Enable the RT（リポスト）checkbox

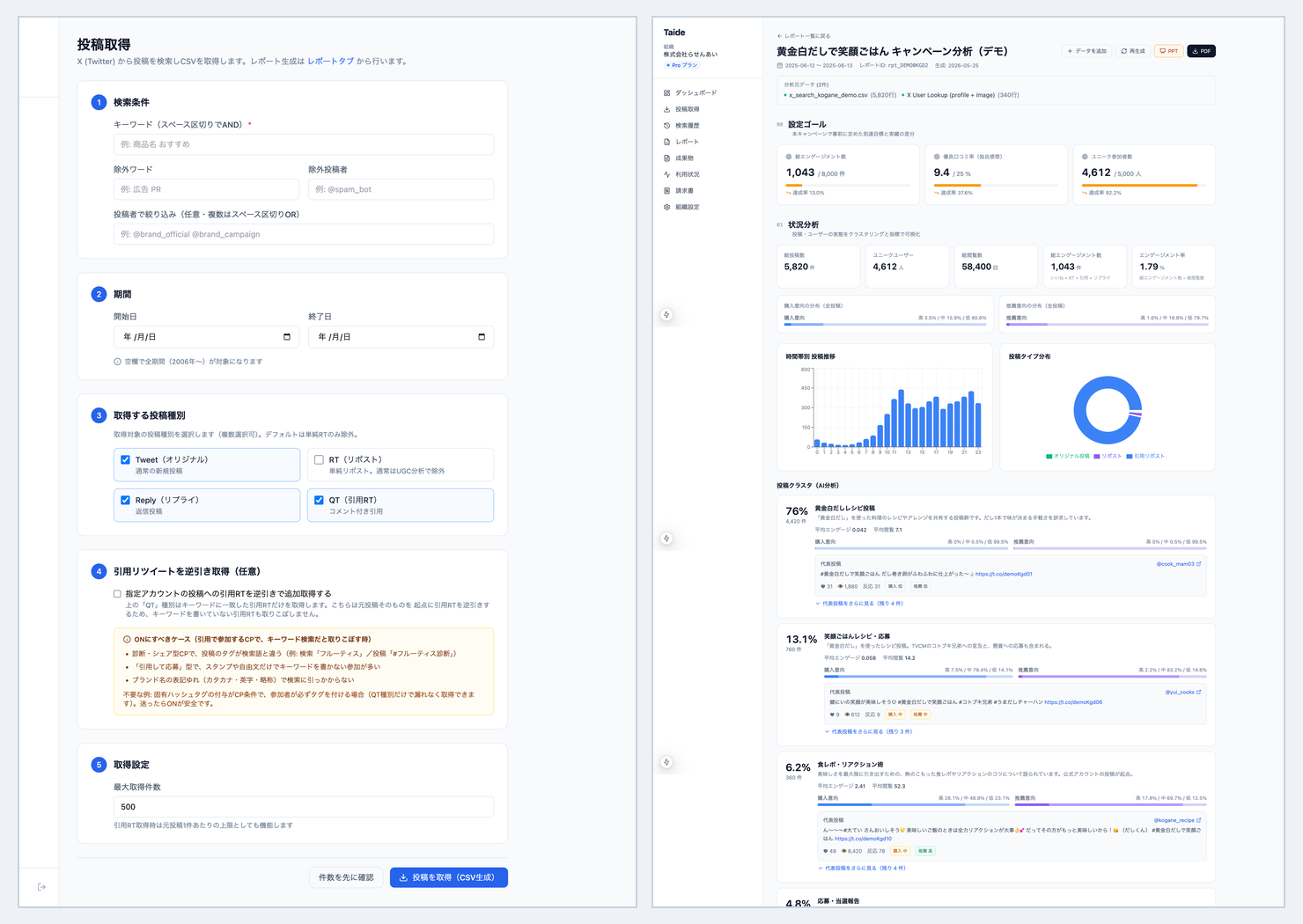319,459
